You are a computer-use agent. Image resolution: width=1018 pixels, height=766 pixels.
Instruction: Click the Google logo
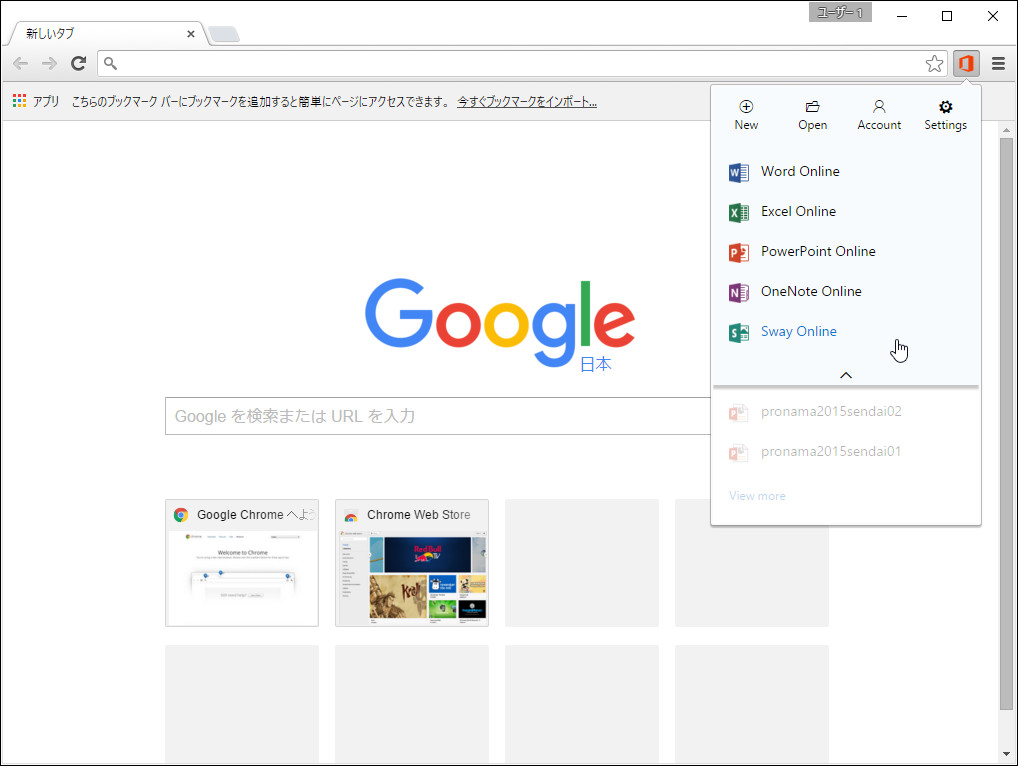coord(500,325)
